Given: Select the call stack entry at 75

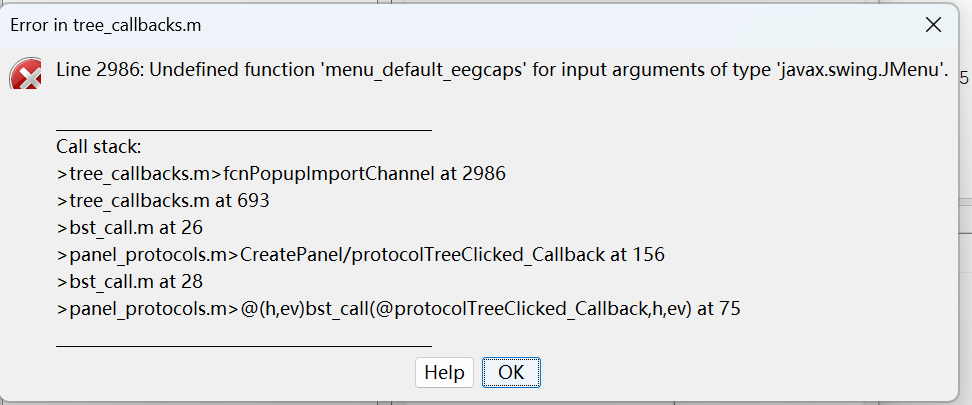Looking at the screenshot, I should point(398,308).
